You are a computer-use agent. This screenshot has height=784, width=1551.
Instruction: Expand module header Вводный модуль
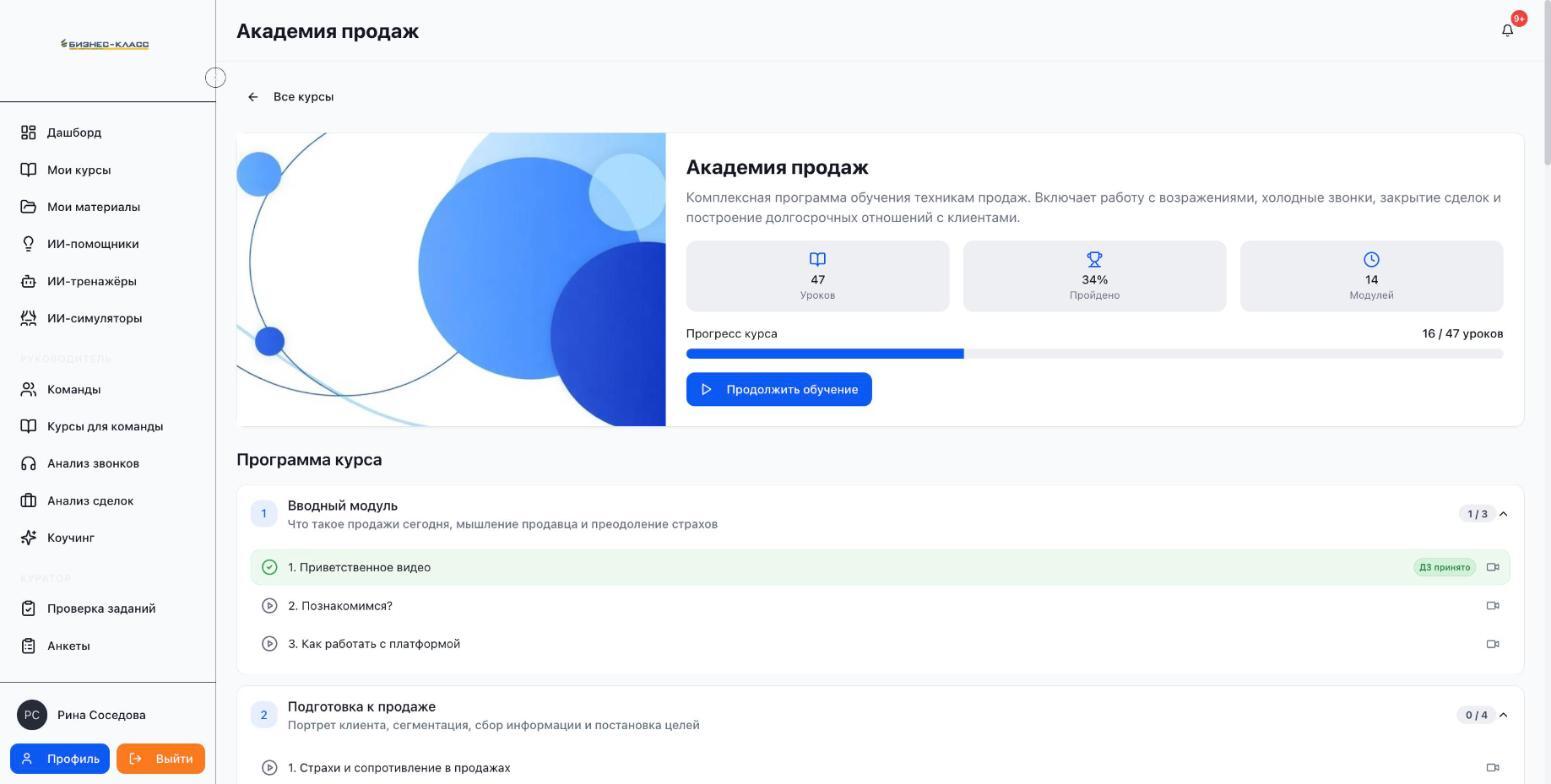pyautogui.click(x=880, y=514)
